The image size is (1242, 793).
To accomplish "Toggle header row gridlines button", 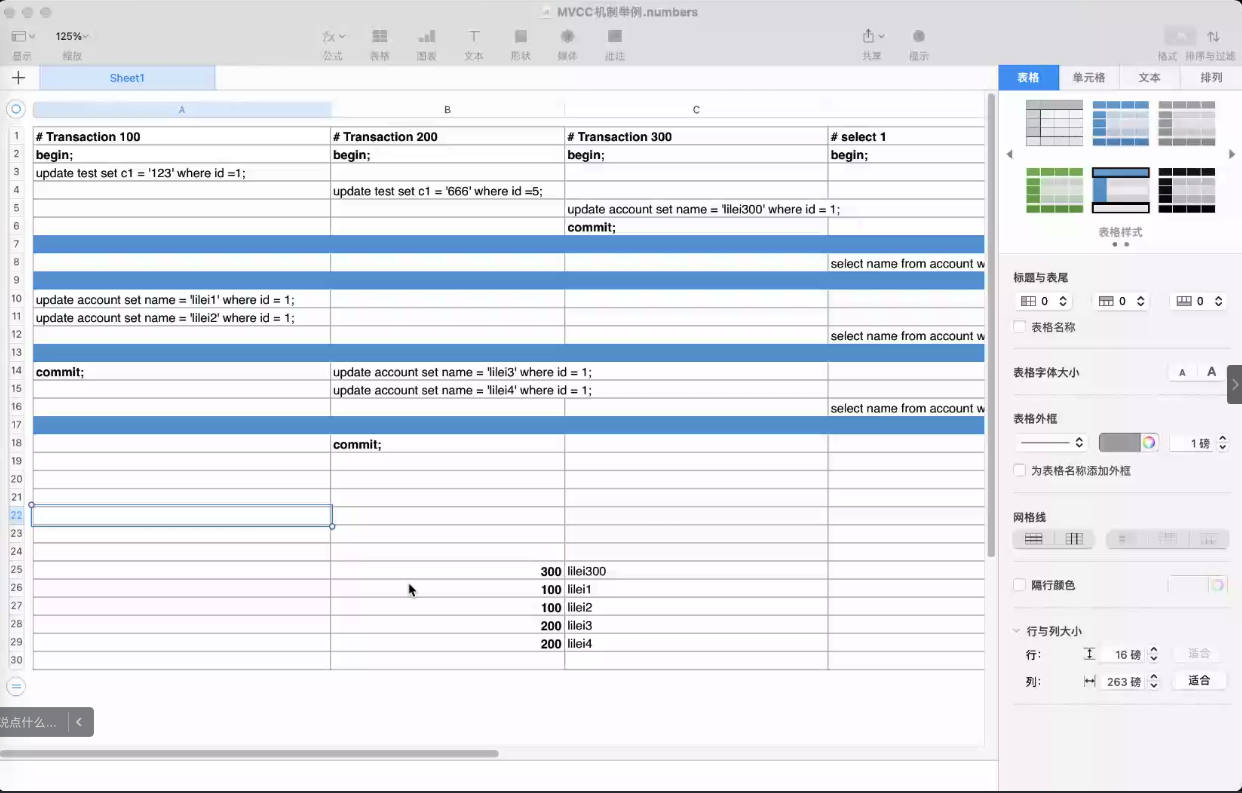I will (1167, 539).
